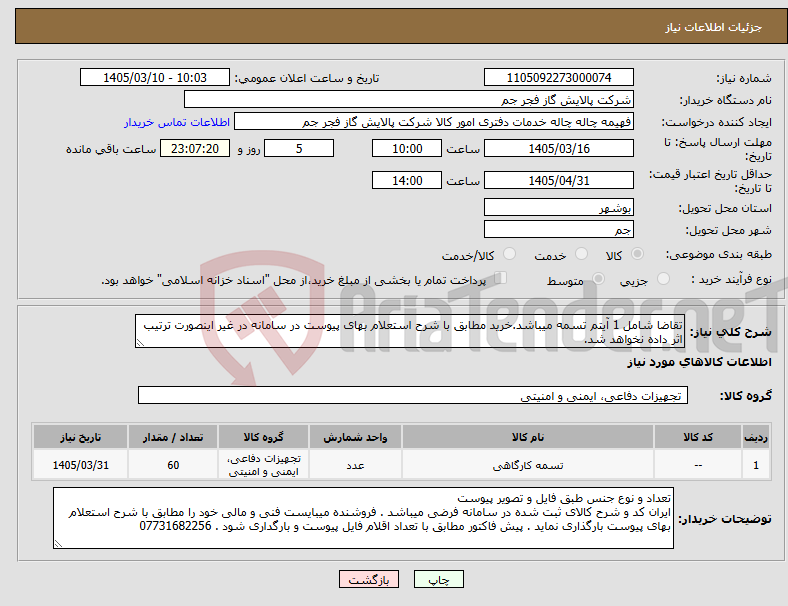Click the delivery province field بوشهر
The height and width of the screenshot is (606, 788).
pyautogui.click(x=558, y=207)
